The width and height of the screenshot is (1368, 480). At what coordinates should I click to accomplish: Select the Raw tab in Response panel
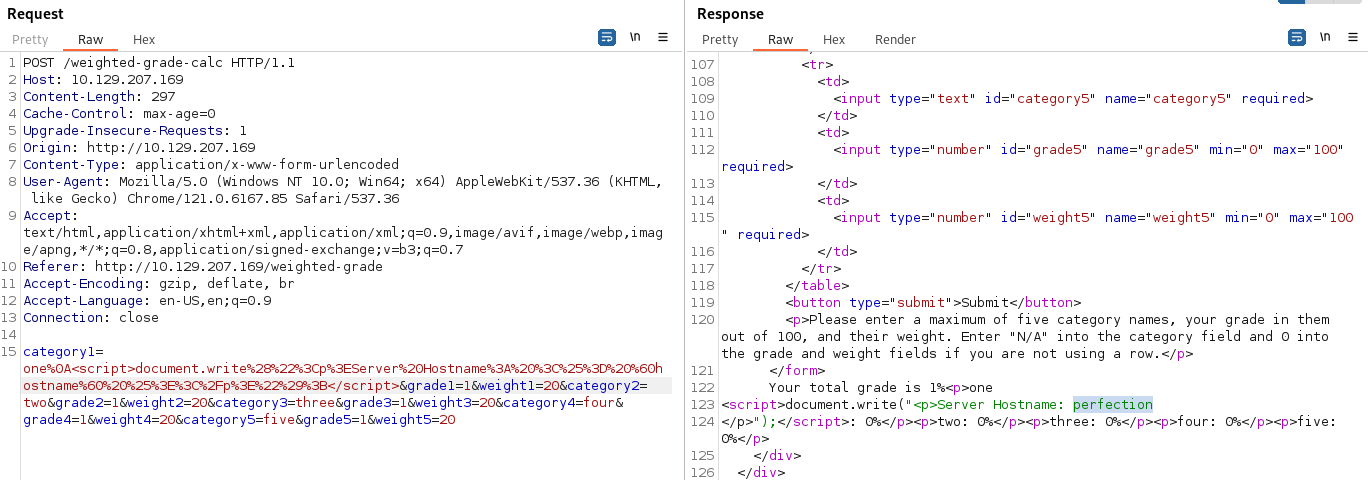click(x=781, y=40)
